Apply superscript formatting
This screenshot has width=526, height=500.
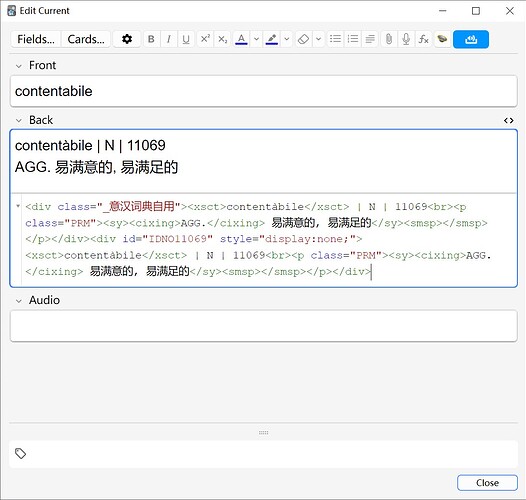point(205,39)
